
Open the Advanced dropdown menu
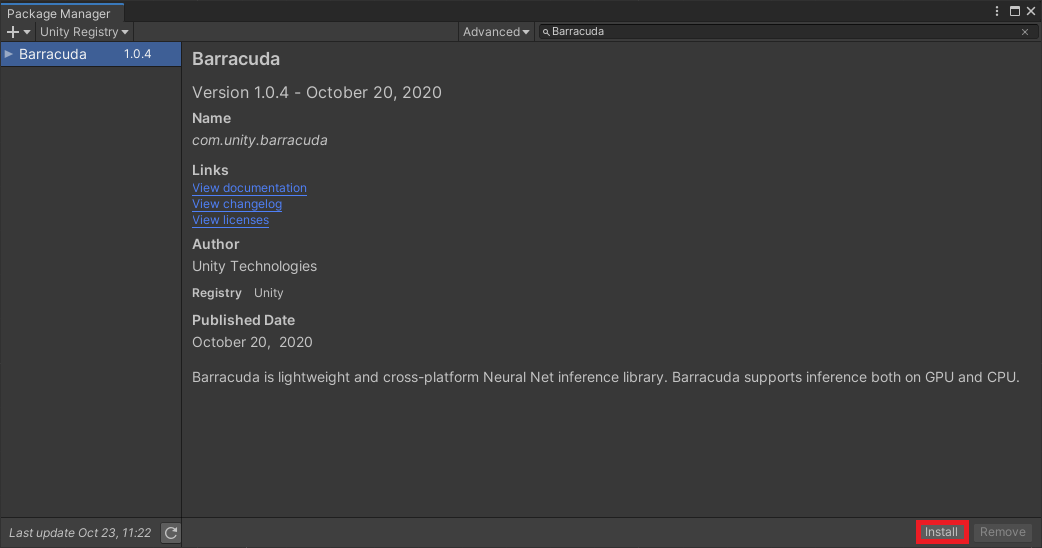coord(496,32)
